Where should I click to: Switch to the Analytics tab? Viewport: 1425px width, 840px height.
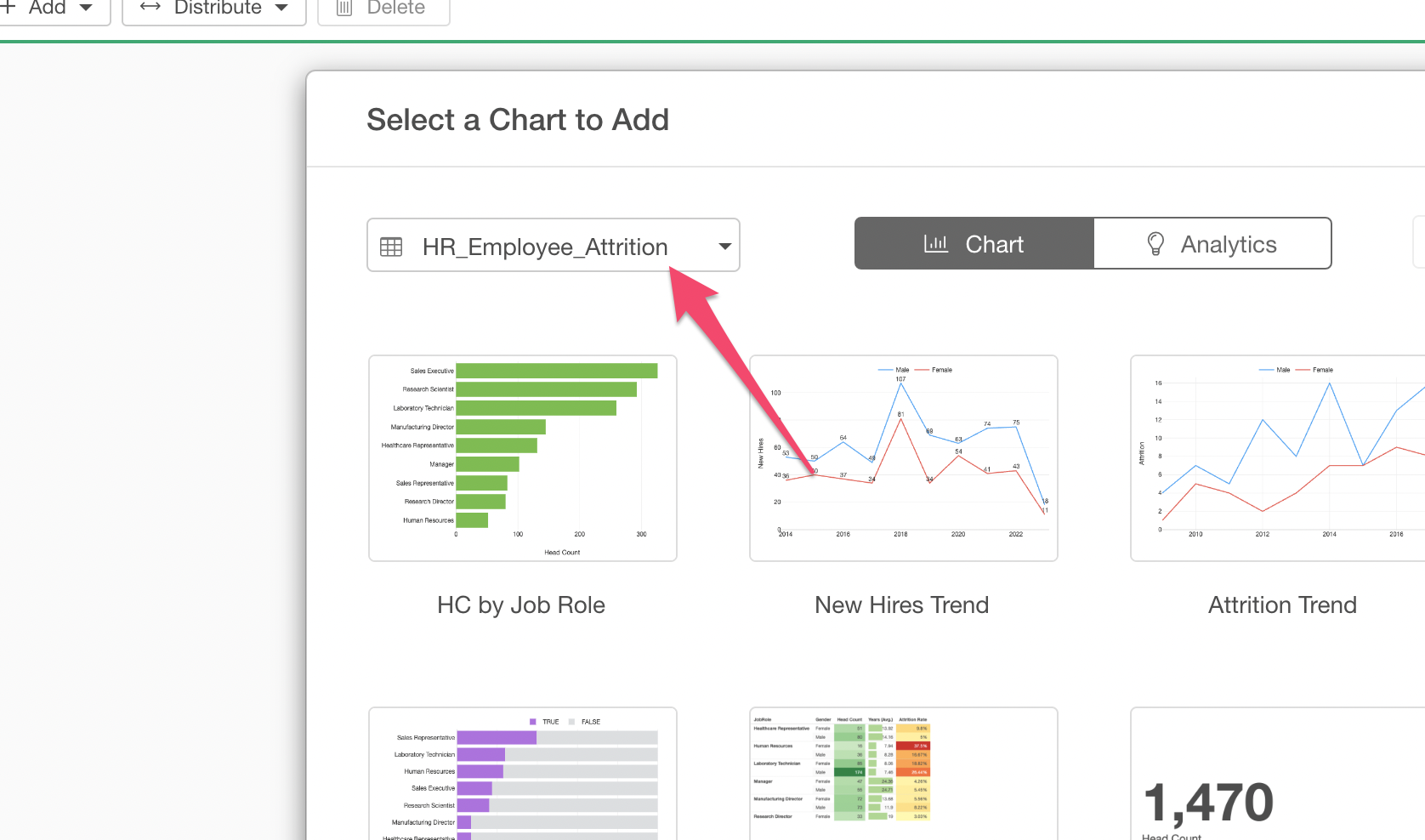click(x=1212, y=244)
